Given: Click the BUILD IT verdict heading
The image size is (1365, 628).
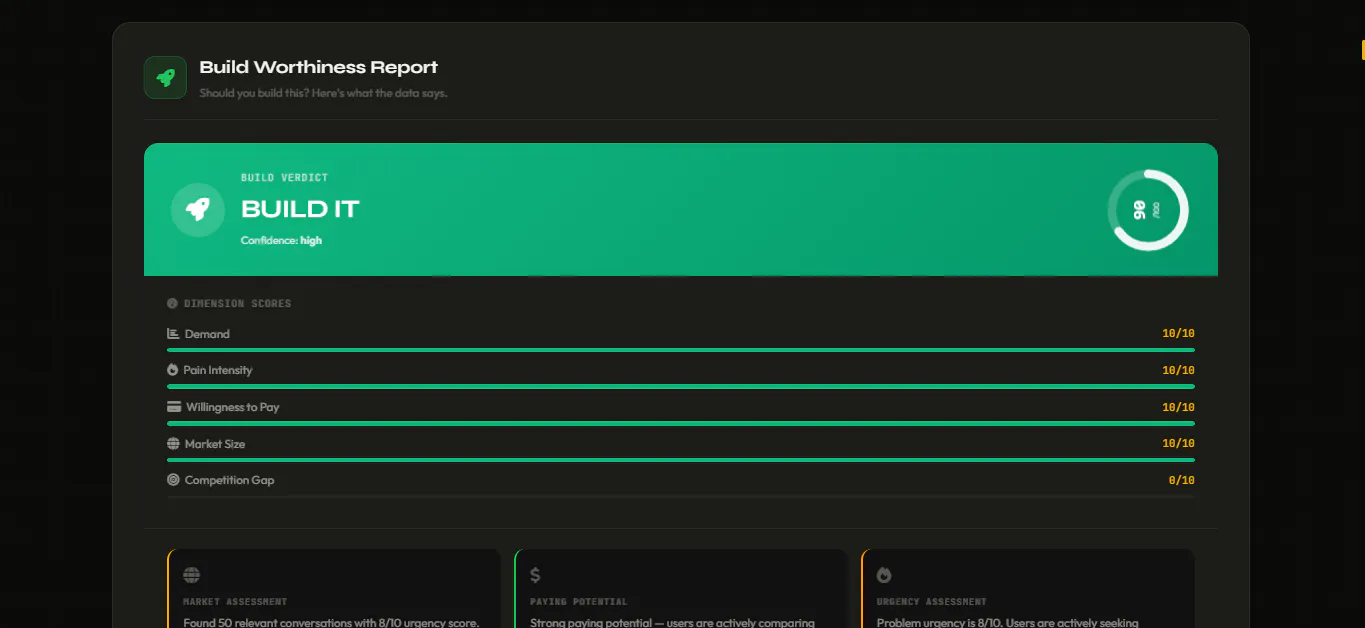Looking at the screenshot, I should coord(300,209).
